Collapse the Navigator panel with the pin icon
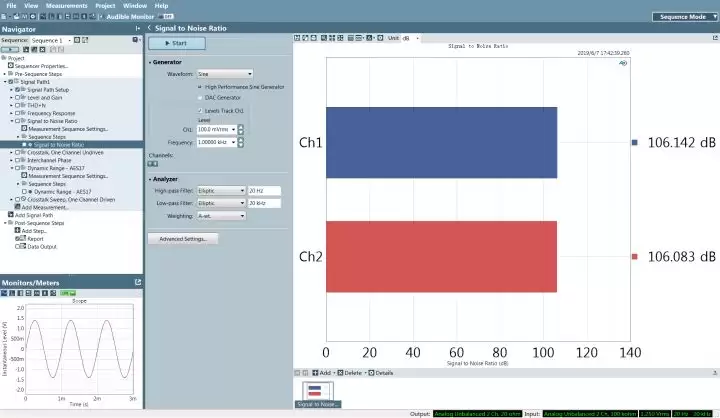The image size is (720, 418). tap(137, 28)
